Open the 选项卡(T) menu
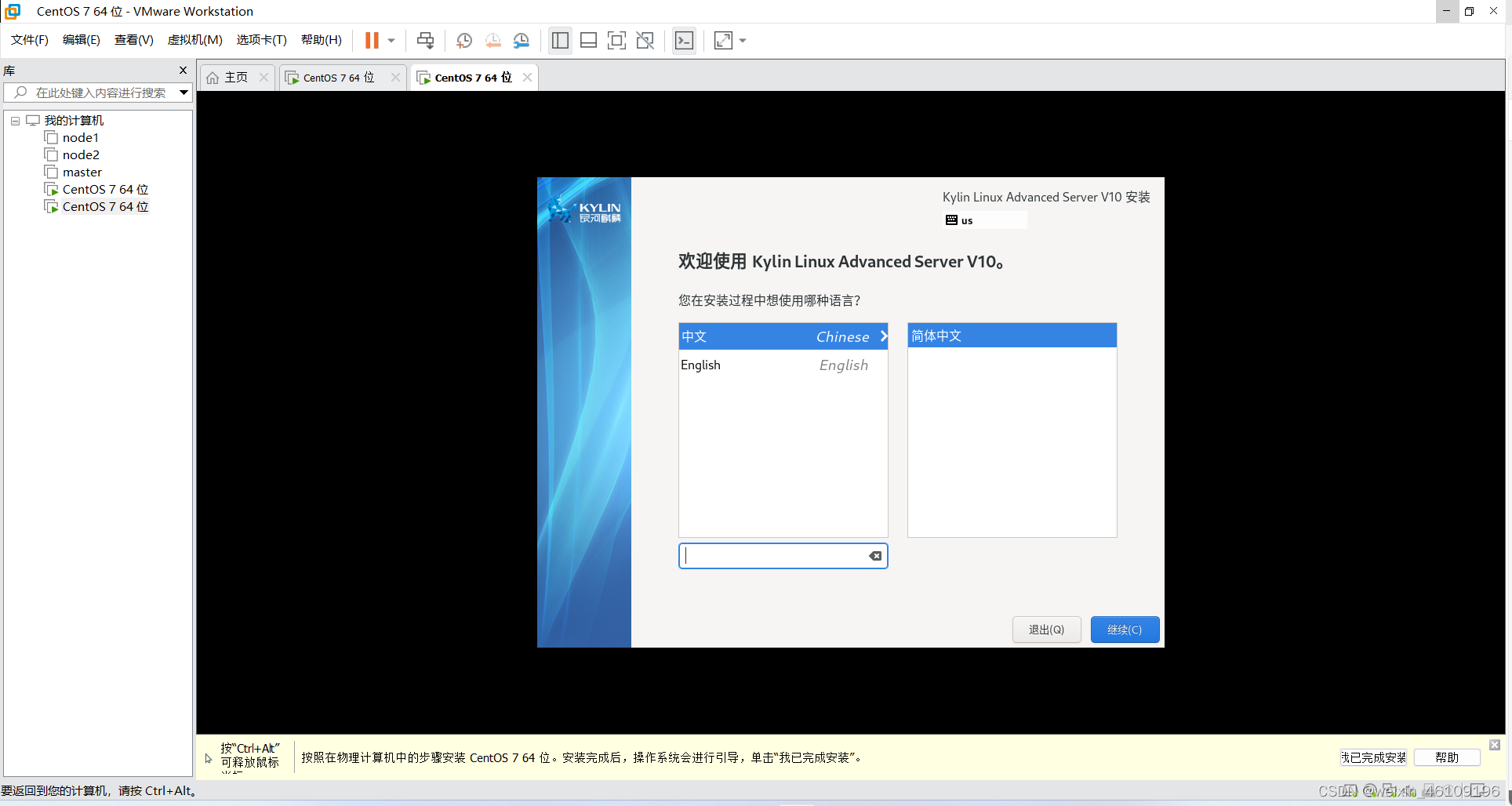Viewport: 1512px width, 806px height. point(262,40)
